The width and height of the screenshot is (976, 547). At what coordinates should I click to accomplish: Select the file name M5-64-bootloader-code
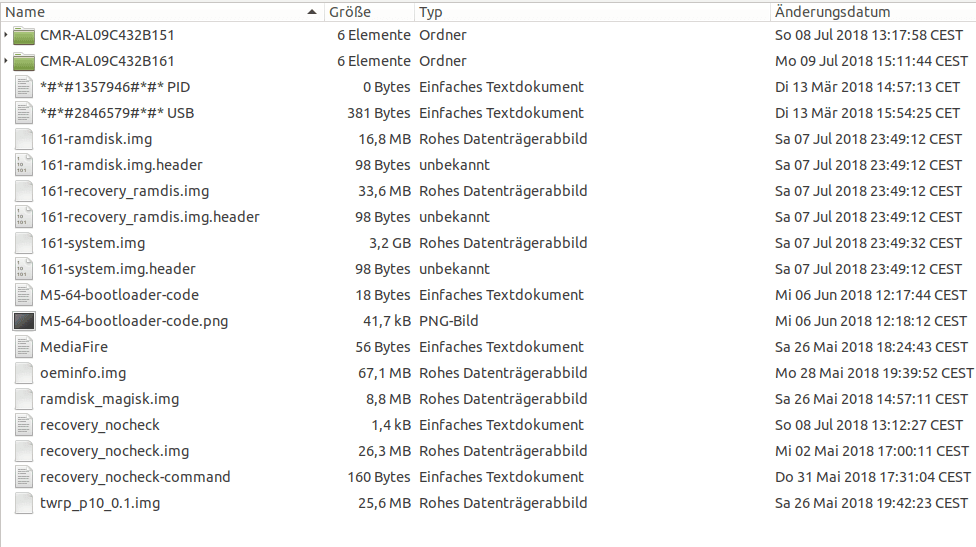tap(120, 296)
